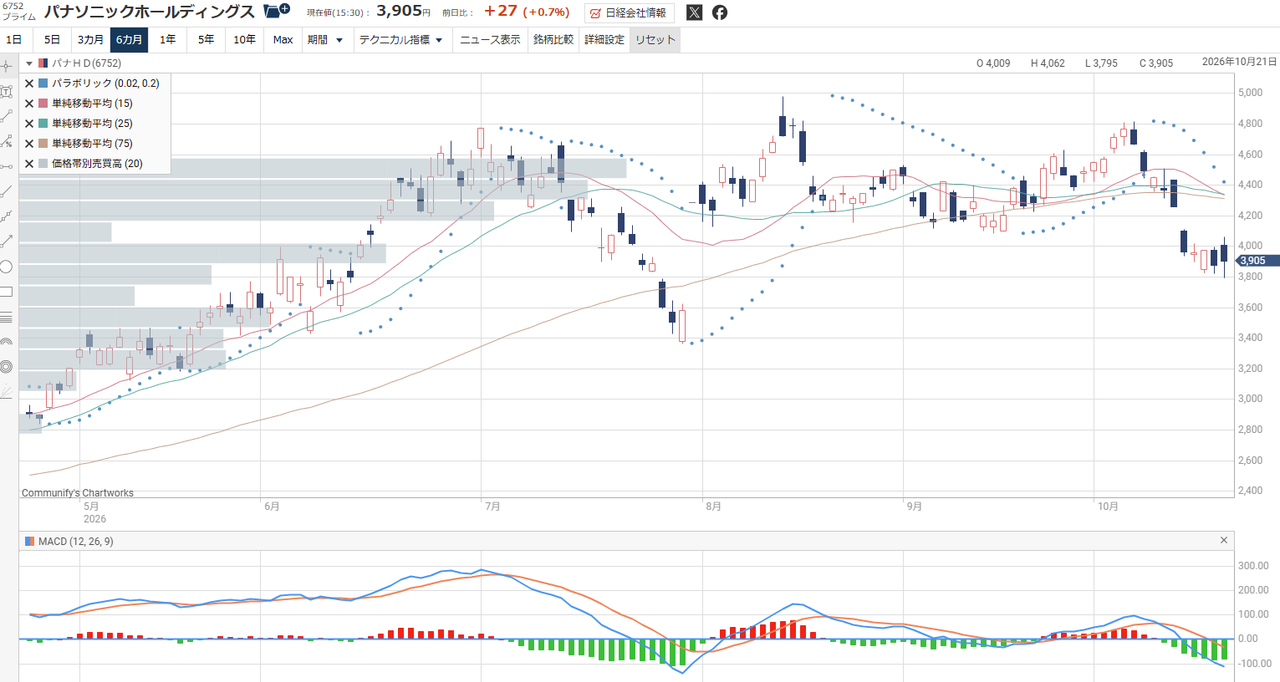Switch to the 1日 time range
The width and height of the screenshot is (1280, 682).
pyautogui.click(x=14, y=40)
